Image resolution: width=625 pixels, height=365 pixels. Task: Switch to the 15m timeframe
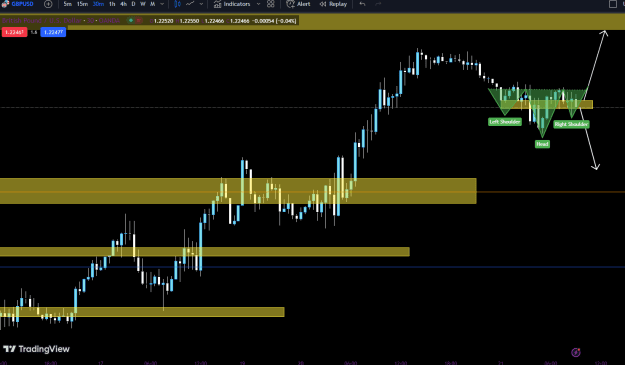click(82, 4)
